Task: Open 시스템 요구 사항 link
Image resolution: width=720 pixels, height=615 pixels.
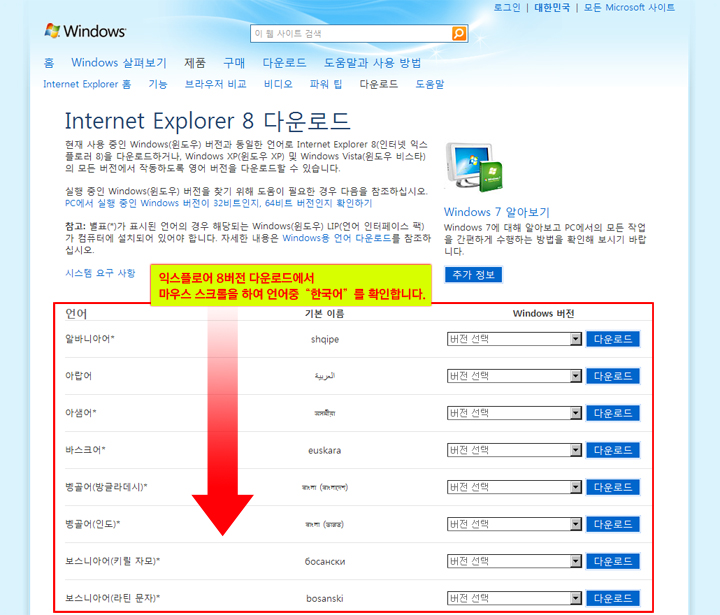Action: tap(100, 273)
